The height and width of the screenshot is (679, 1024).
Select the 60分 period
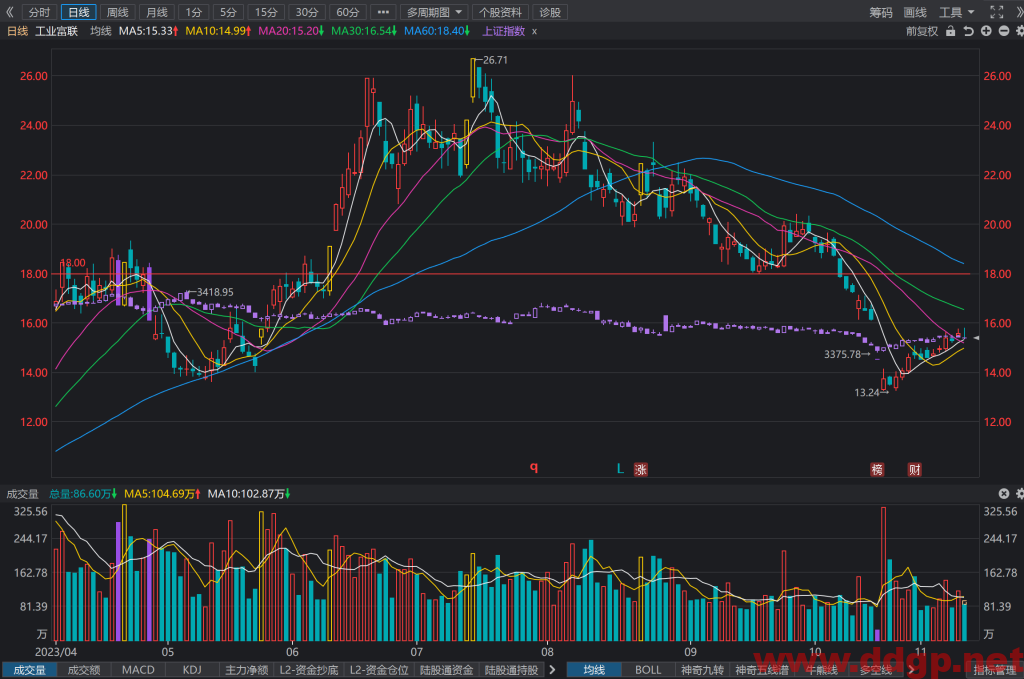(x=347, y=12)
